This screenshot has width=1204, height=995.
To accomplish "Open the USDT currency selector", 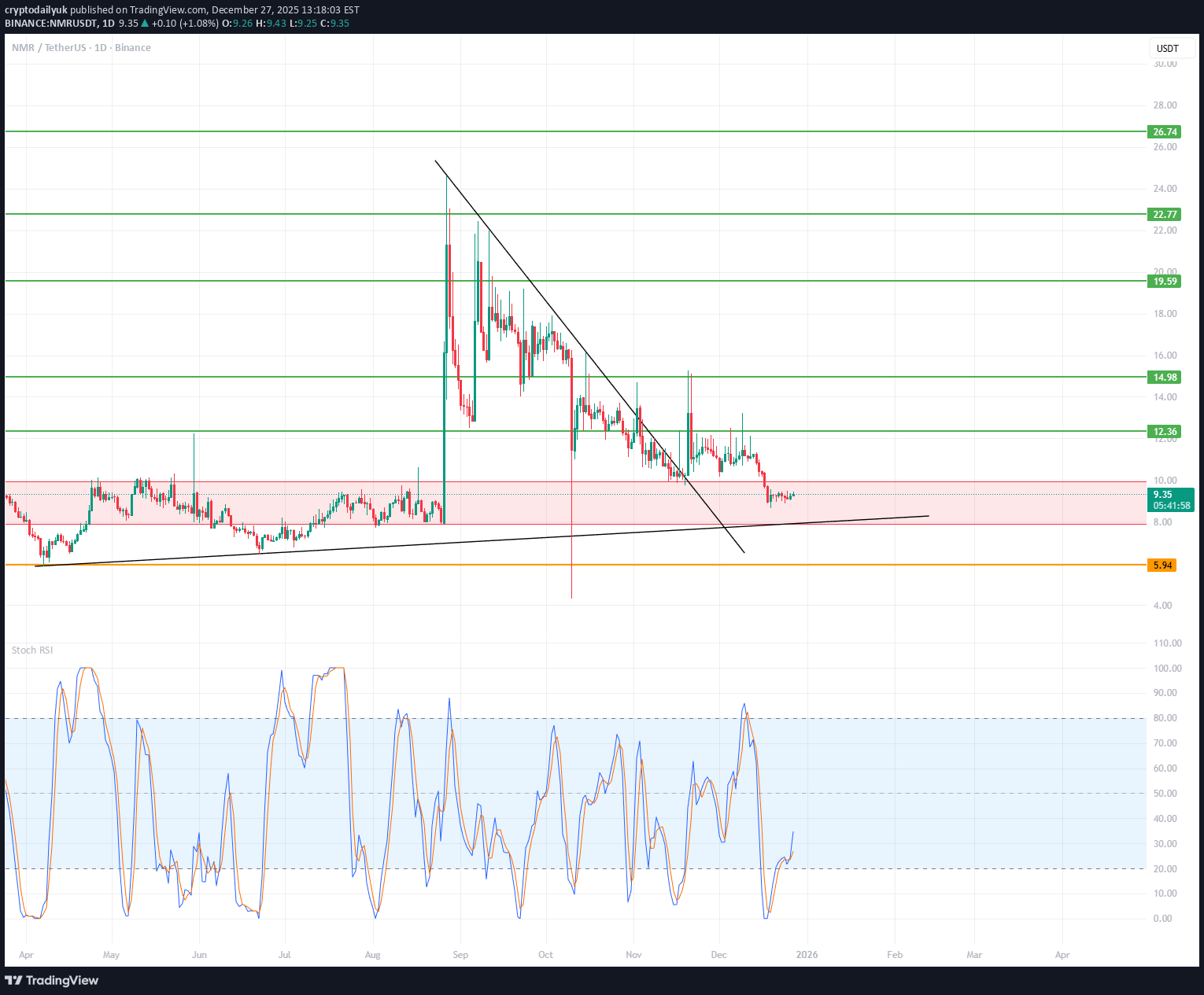I will (x=1169, y=48).
